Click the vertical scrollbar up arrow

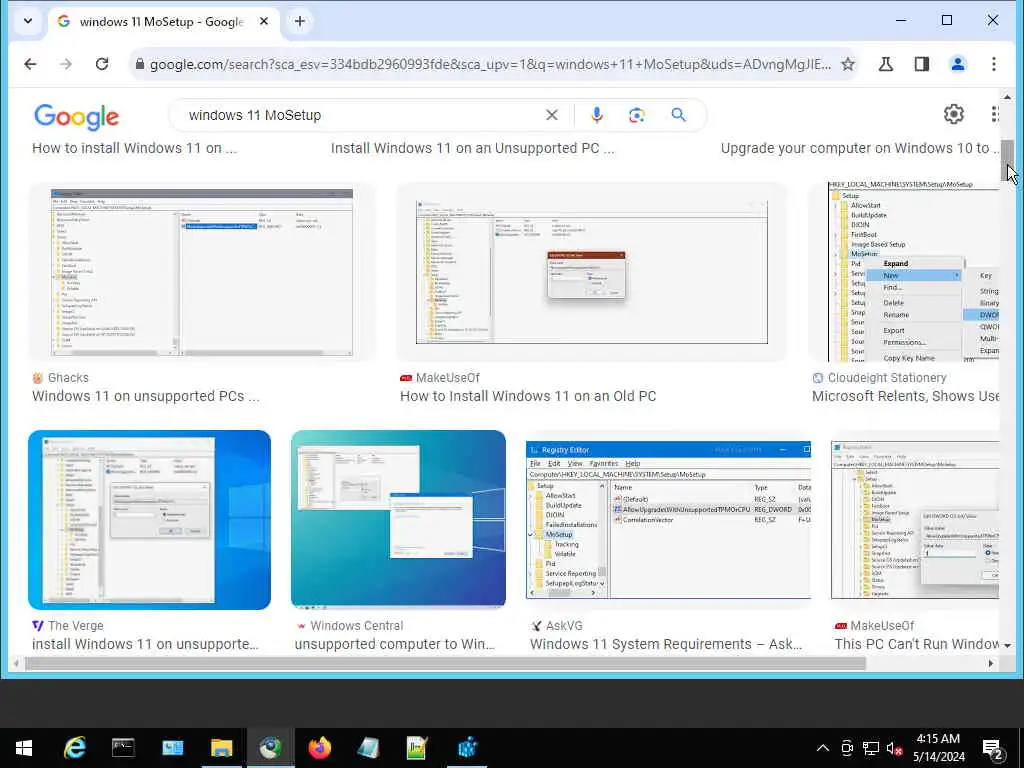1008,97
